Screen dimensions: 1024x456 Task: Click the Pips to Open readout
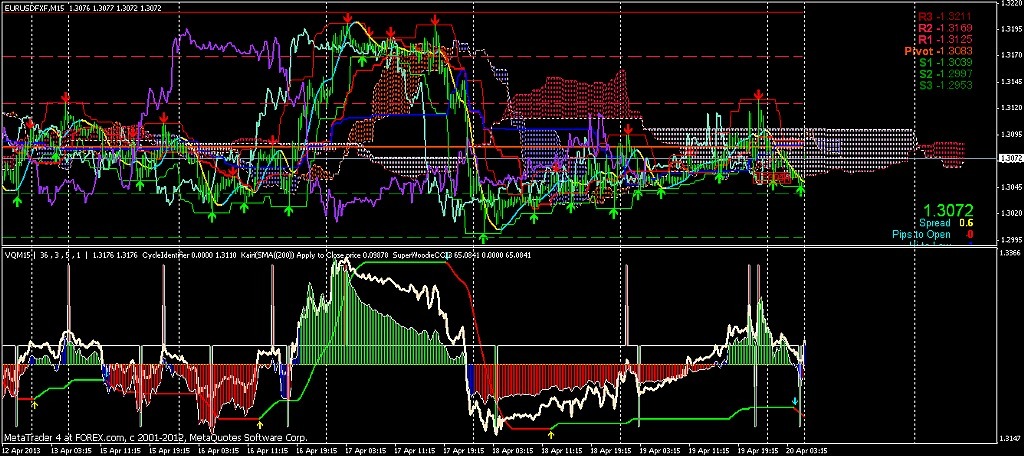coord(933,234)
